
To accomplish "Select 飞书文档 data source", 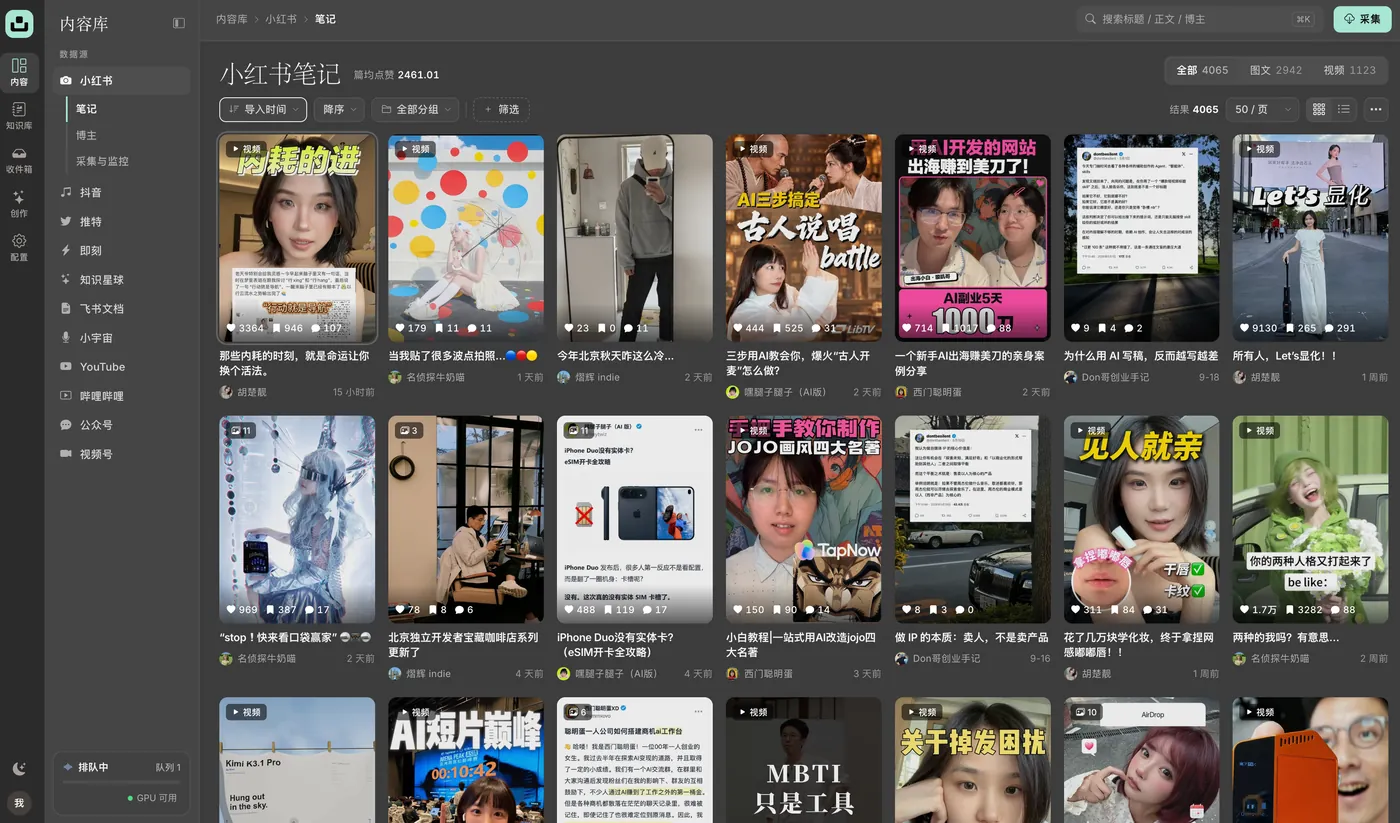I will coord(122,308).
